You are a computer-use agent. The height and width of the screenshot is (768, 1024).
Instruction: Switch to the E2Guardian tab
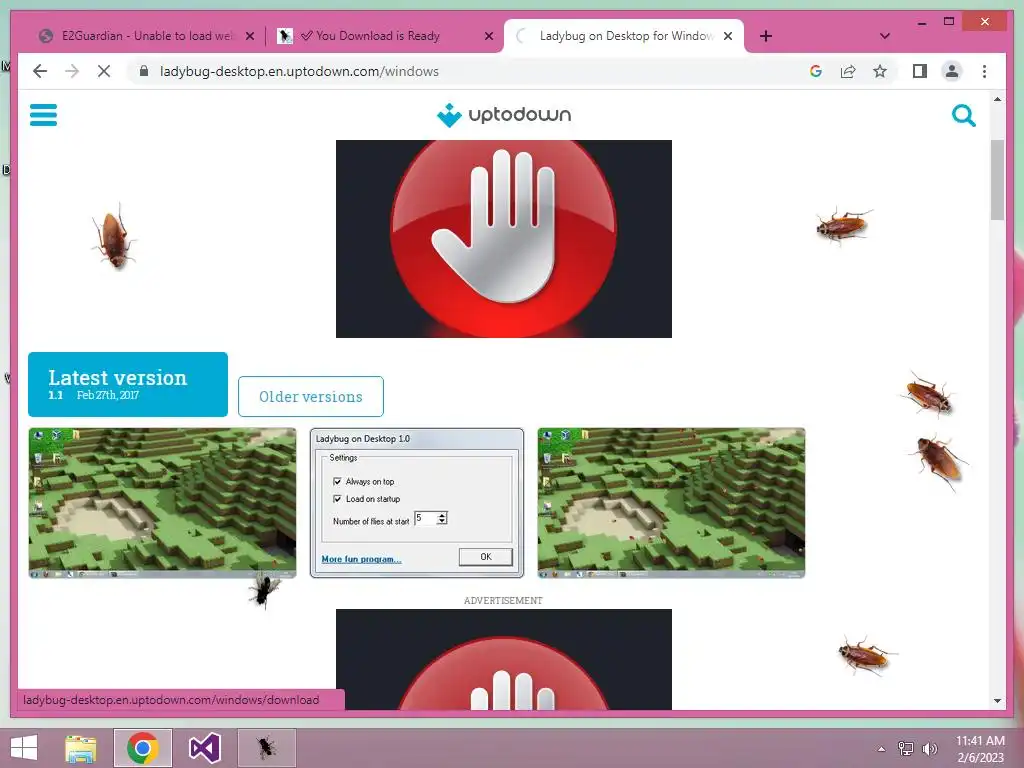pos(146,36)
